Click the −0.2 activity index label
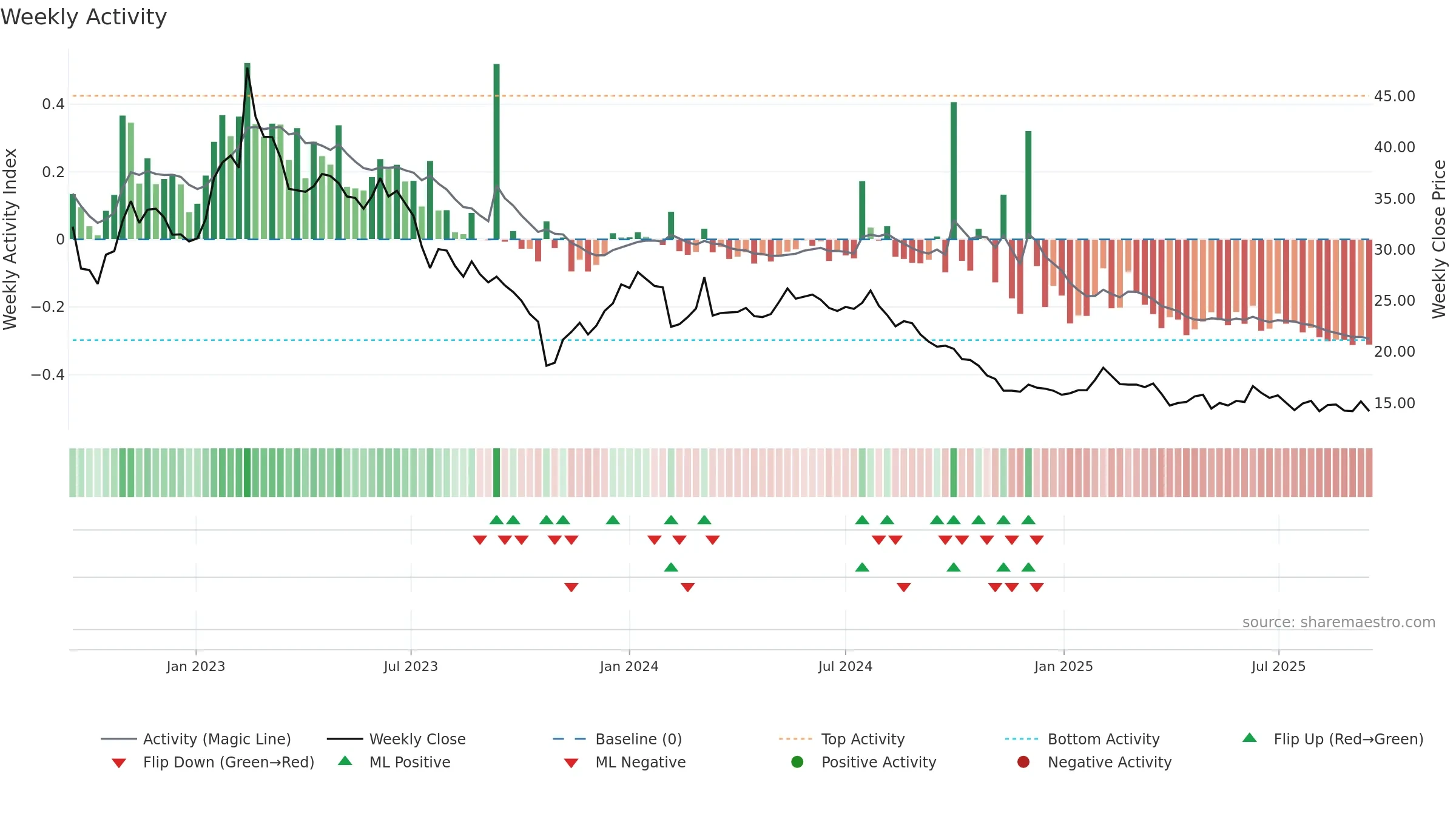1456x819 pixels. pos(48,307)
